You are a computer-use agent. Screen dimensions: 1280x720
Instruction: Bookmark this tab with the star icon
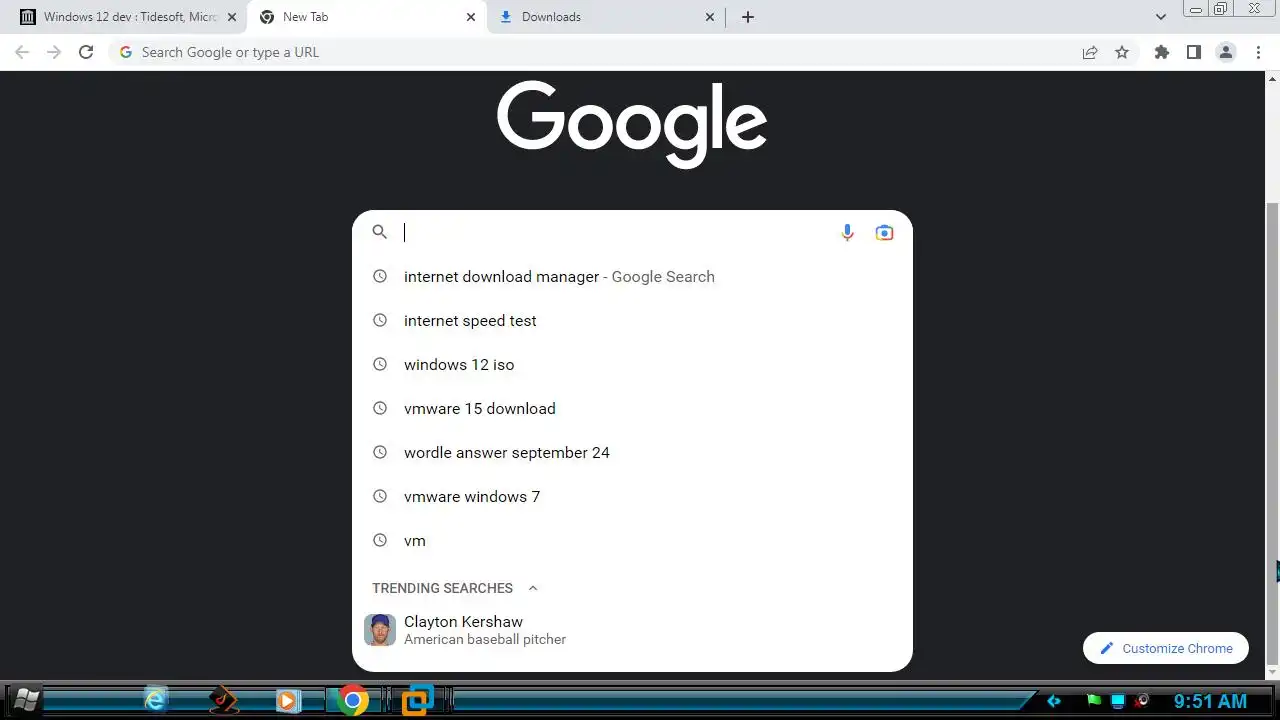(1122, 52)
